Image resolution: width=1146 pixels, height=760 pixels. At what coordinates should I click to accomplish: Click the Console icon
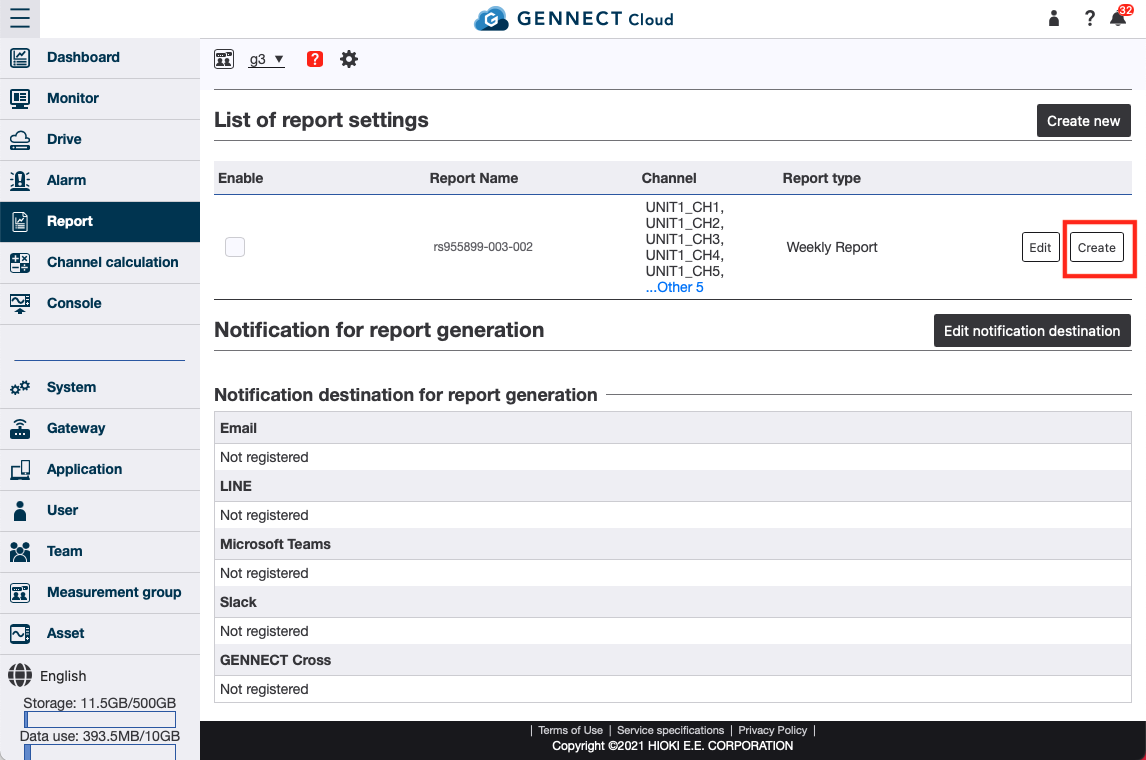coord(20,303)
